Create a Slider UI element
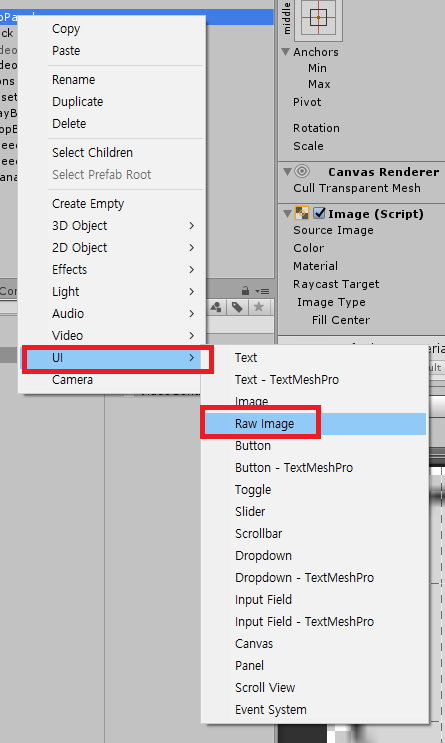 click(x=250, y=512)
